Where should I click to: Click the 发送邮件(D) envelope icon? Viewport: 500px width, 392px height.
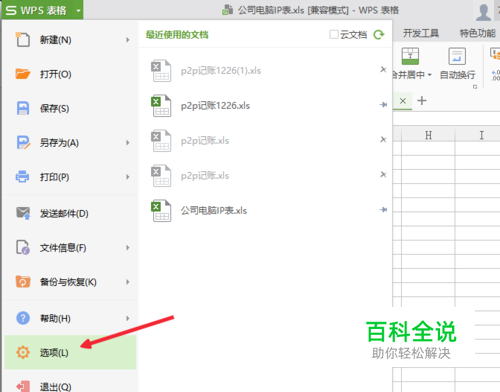pyautogui.click(x=23, y=213)
